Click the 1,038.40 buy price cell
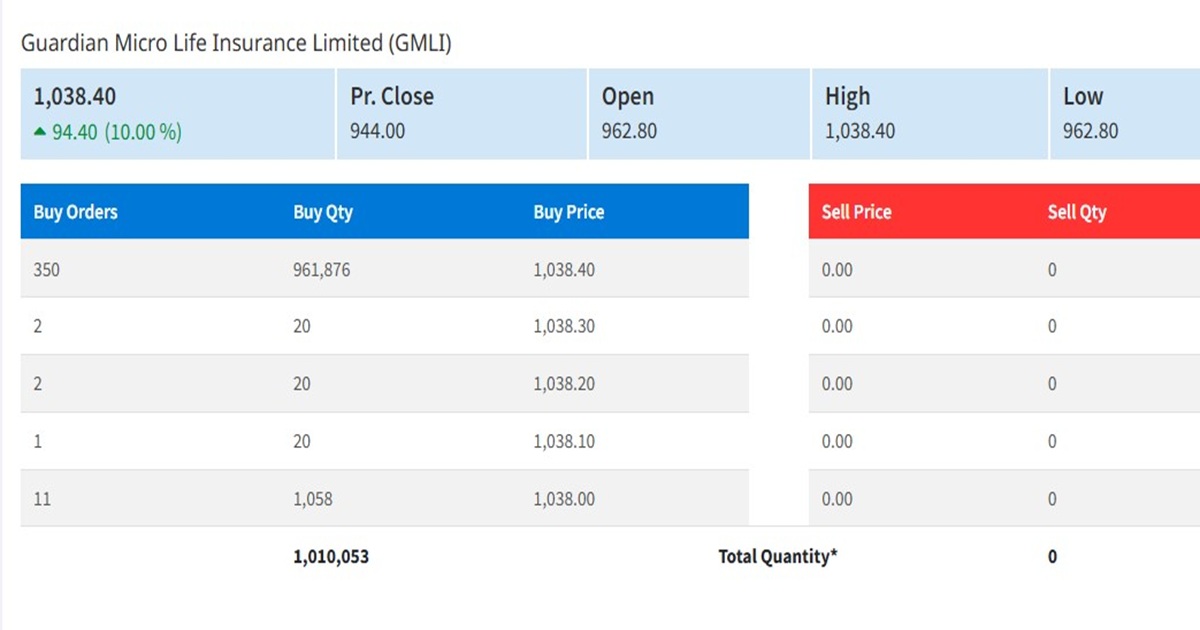 564,270
